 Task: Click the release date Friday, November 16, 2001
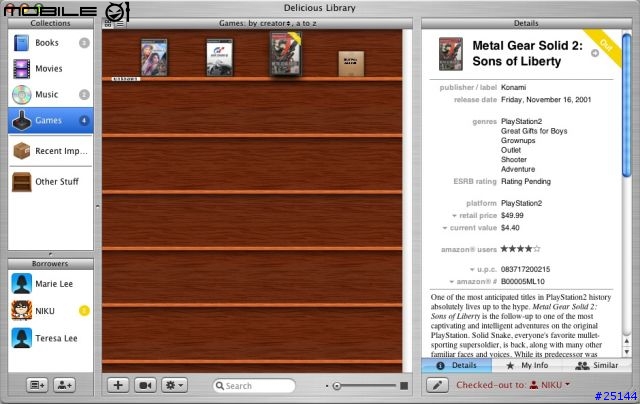pos(546,100)
